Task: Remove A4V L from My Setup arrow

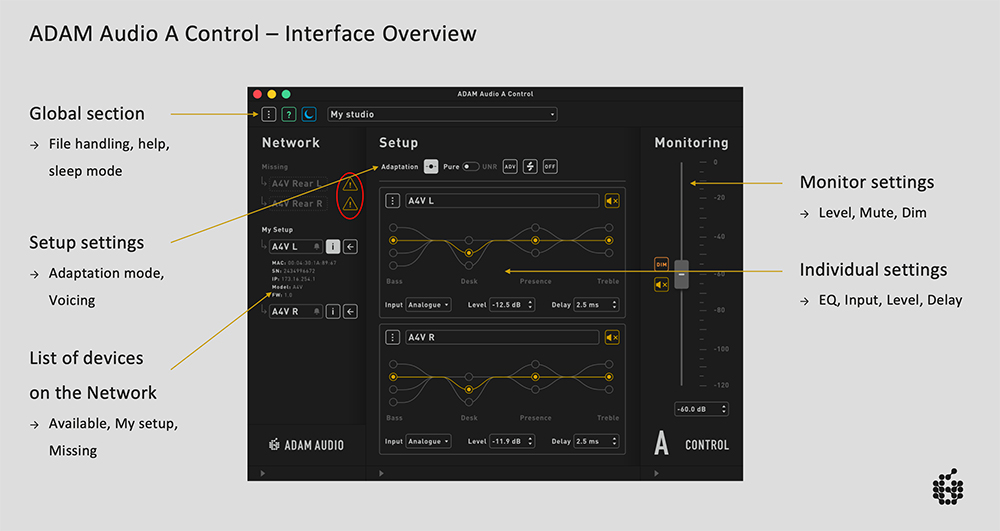Action: (350, 247)
